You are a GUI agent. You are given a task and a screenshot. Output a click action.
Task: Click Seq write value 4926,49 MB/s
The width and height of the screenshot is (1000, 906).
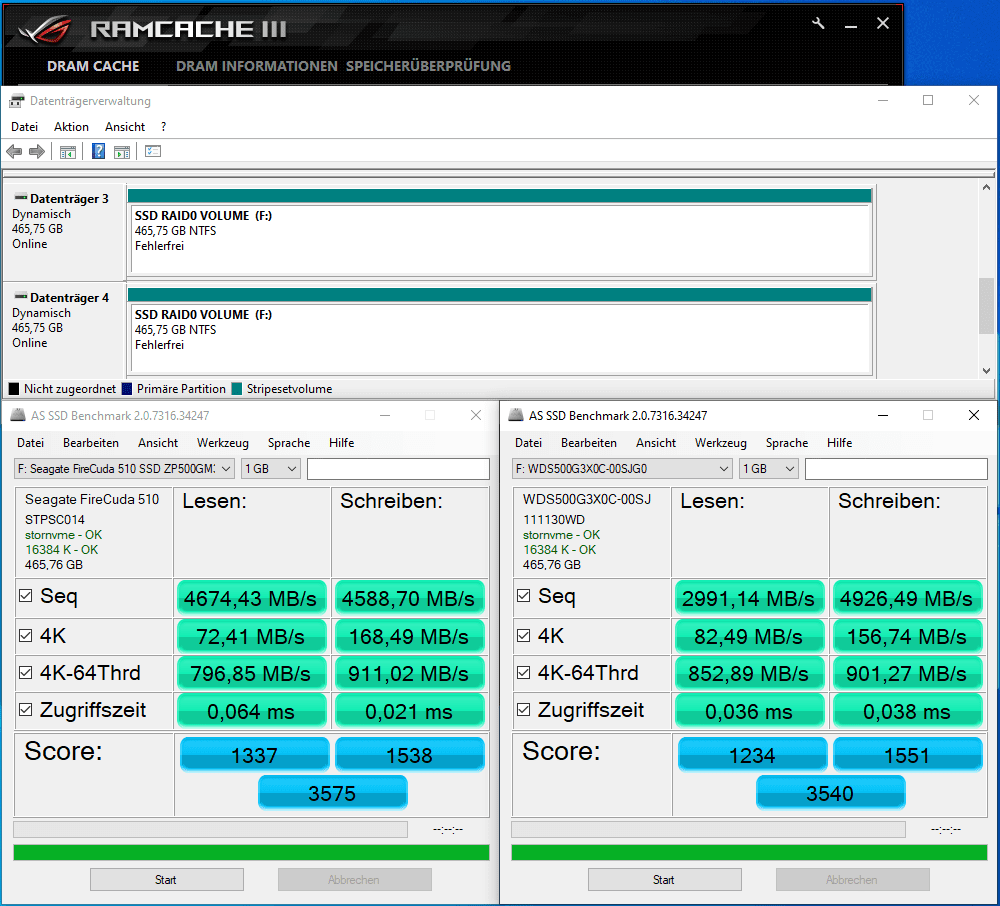pos(907,598)
